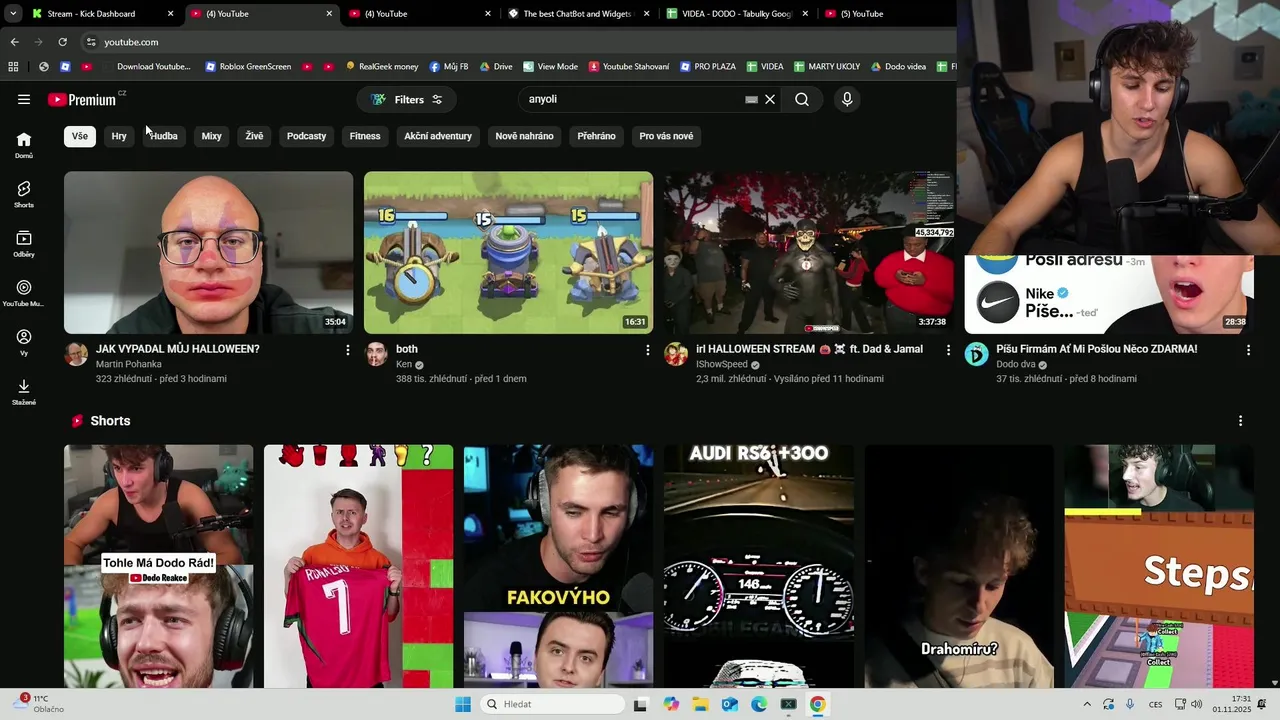
Task: Reload the page with the refresh icon
Action: coord(62,42)
